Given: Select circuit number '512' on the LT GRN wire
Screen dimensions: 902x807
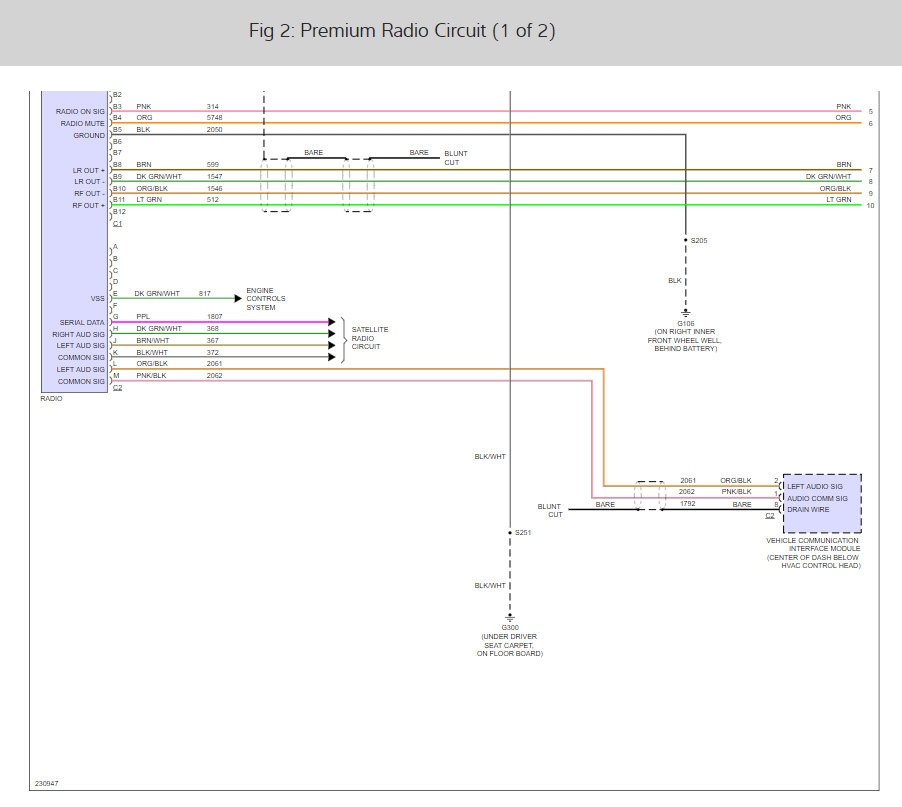Looking at the screenshot, I should (213, 200).
